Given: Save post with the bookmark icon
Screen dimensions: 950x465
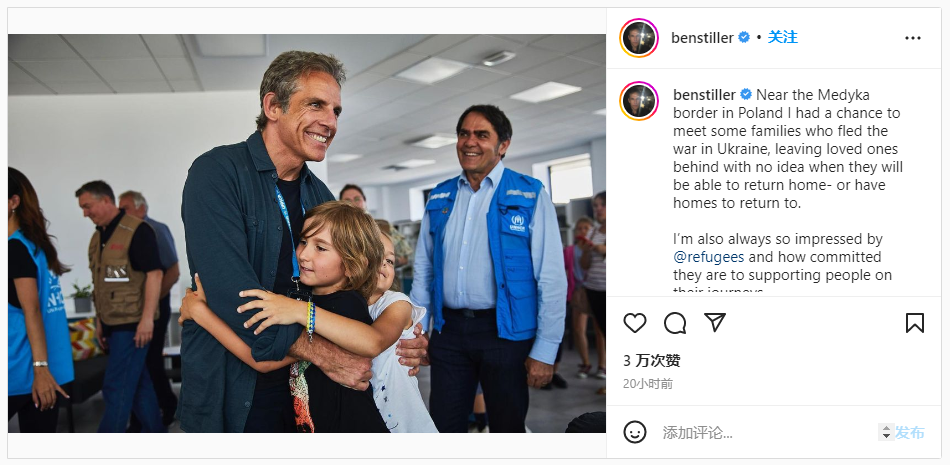Looking at the screenshot, I should [x=915, y=323].
